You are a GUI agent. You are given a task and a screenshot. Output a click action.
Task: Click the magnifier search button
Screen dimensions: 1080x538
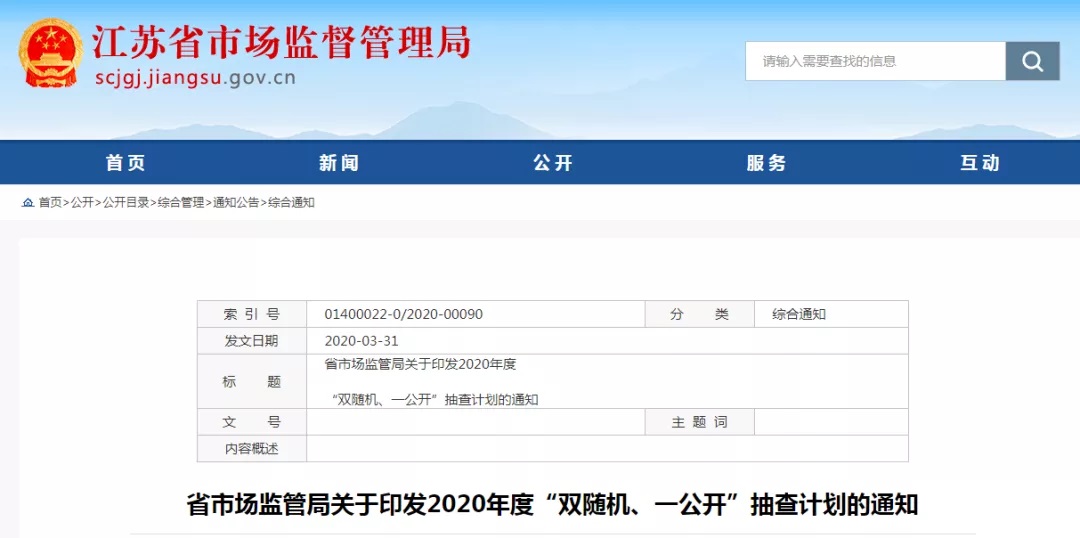pyautogui.click(x=1032, y=61)
